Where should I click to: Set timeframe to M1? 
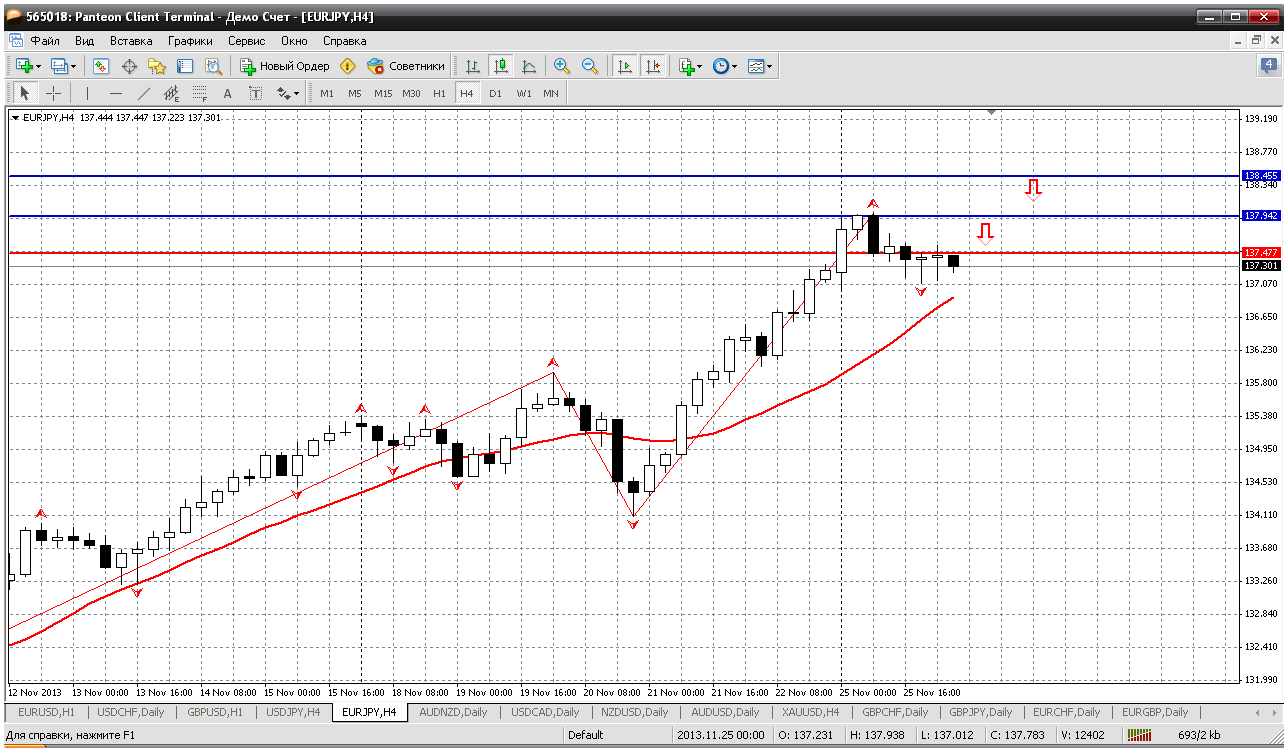coord(327,93)
